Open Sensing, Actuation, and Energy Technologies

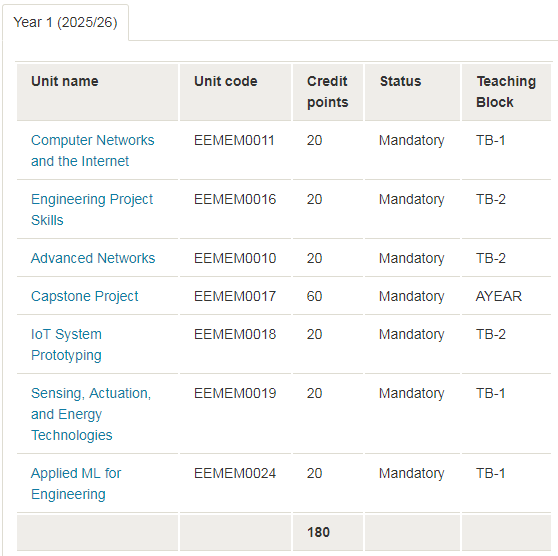91,414
